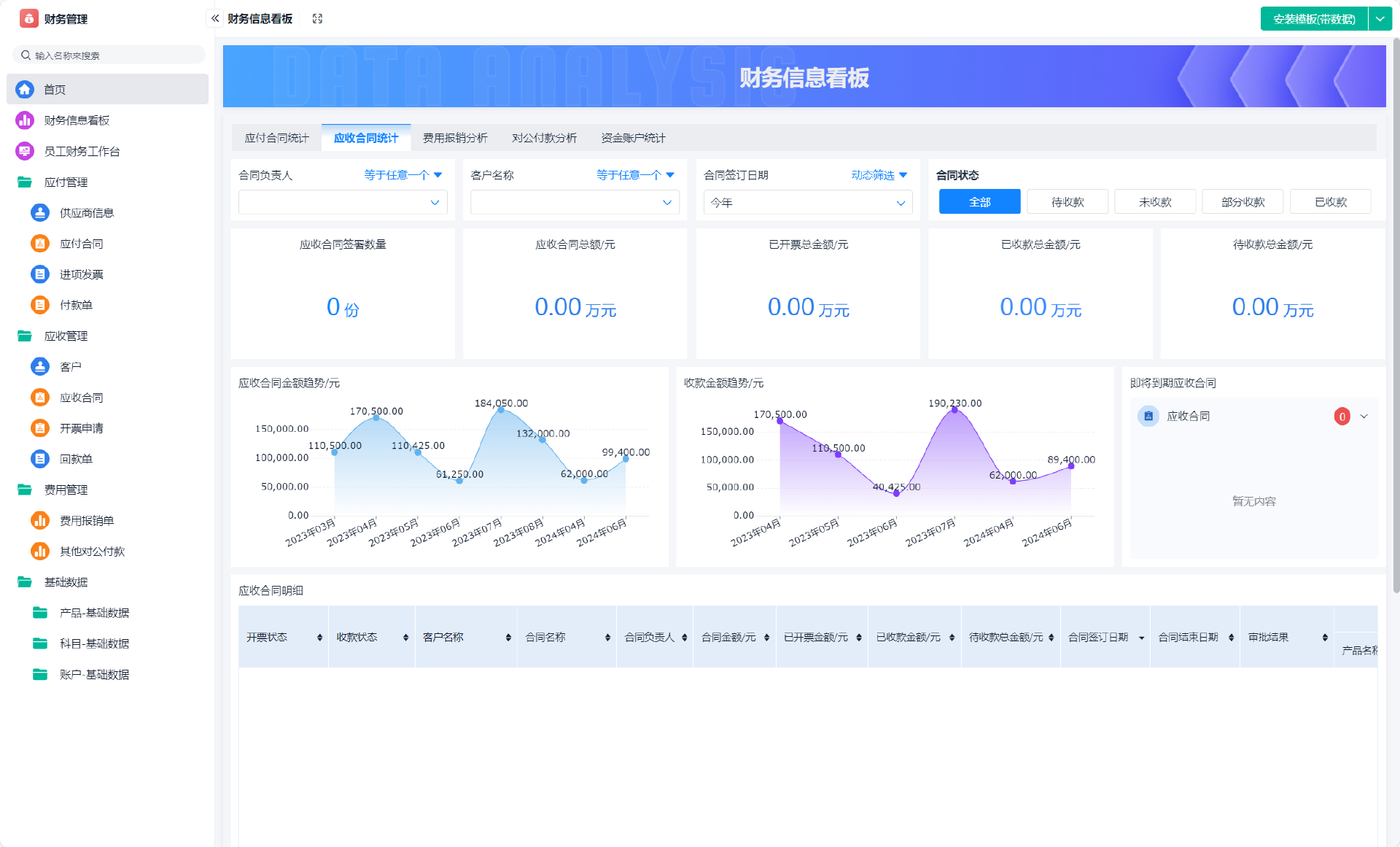Switch to 费用报销分析 tab

(x=455, y=138)
